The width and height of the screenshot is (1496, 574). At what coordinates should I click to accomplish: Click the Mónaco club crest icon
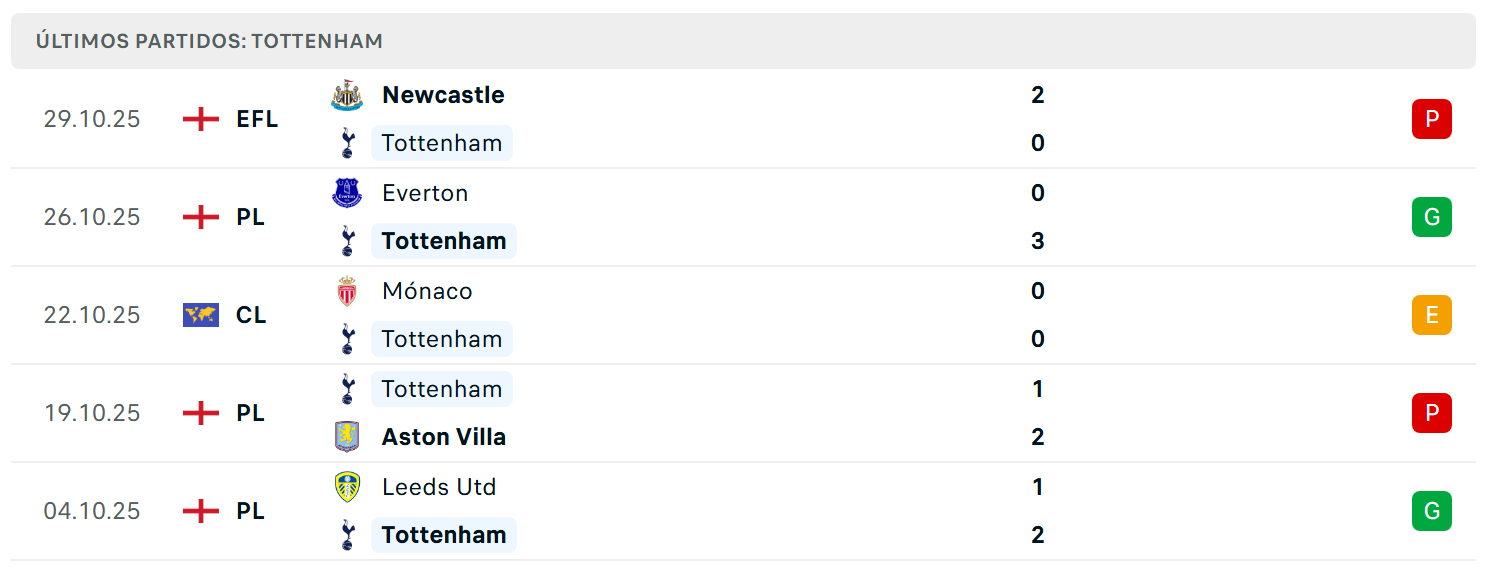[x=347, y=291]
